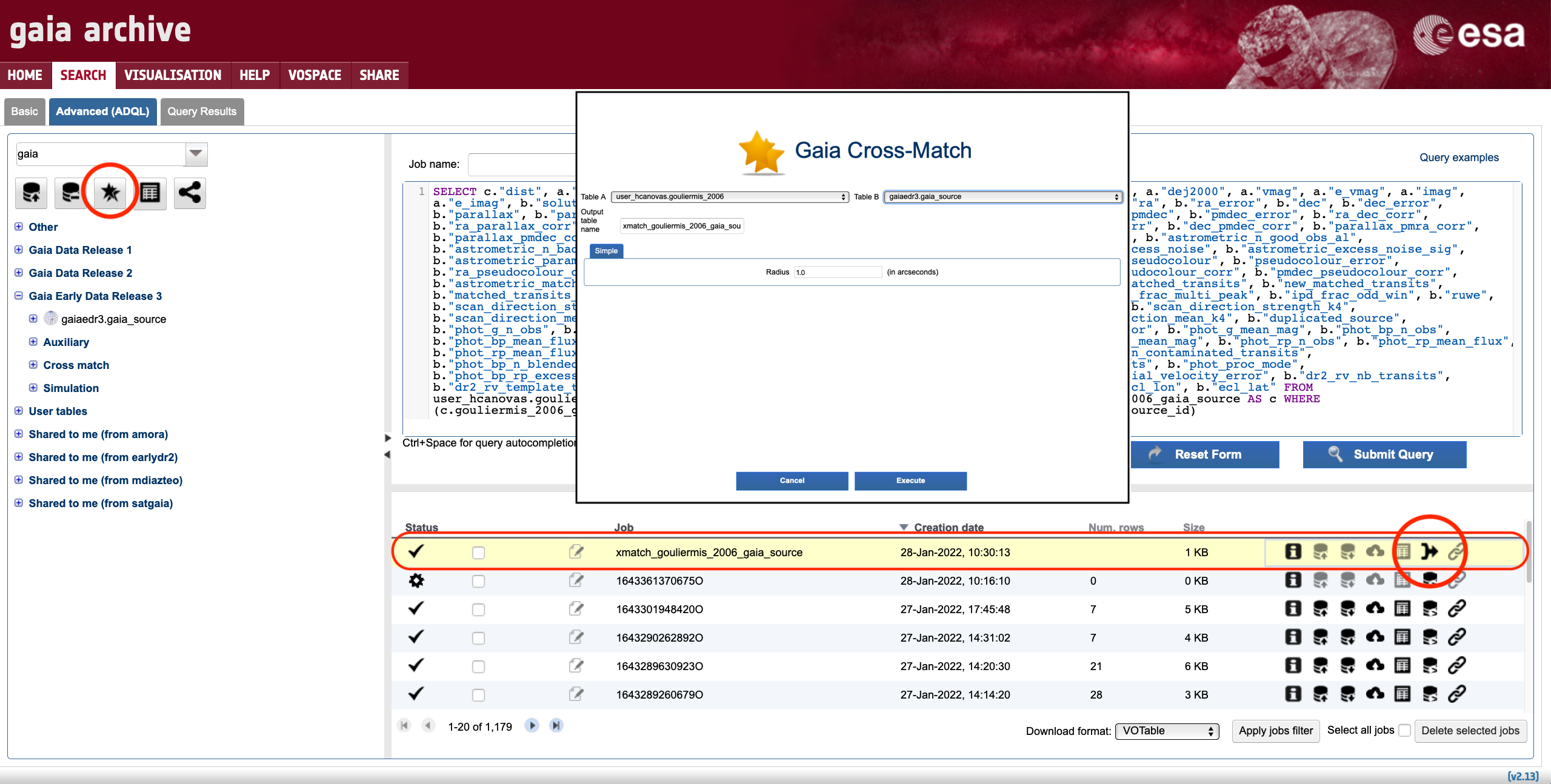Click the share nodes icon in left toolbar
Viewport: 1551px width, 784px height.
click(190, 193)
